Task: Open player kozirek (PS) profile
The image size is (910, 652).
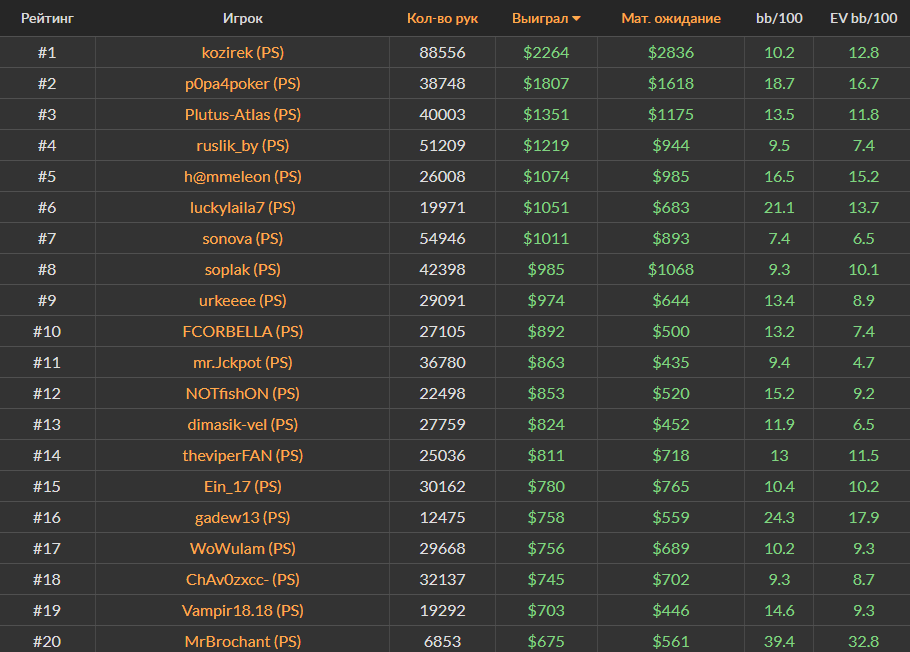Action: point(242,52)
